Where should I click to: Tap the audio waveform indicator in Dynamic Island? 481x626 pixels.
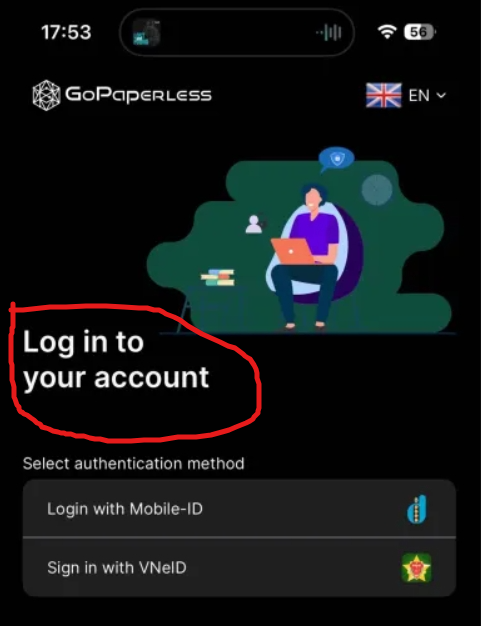329,32
